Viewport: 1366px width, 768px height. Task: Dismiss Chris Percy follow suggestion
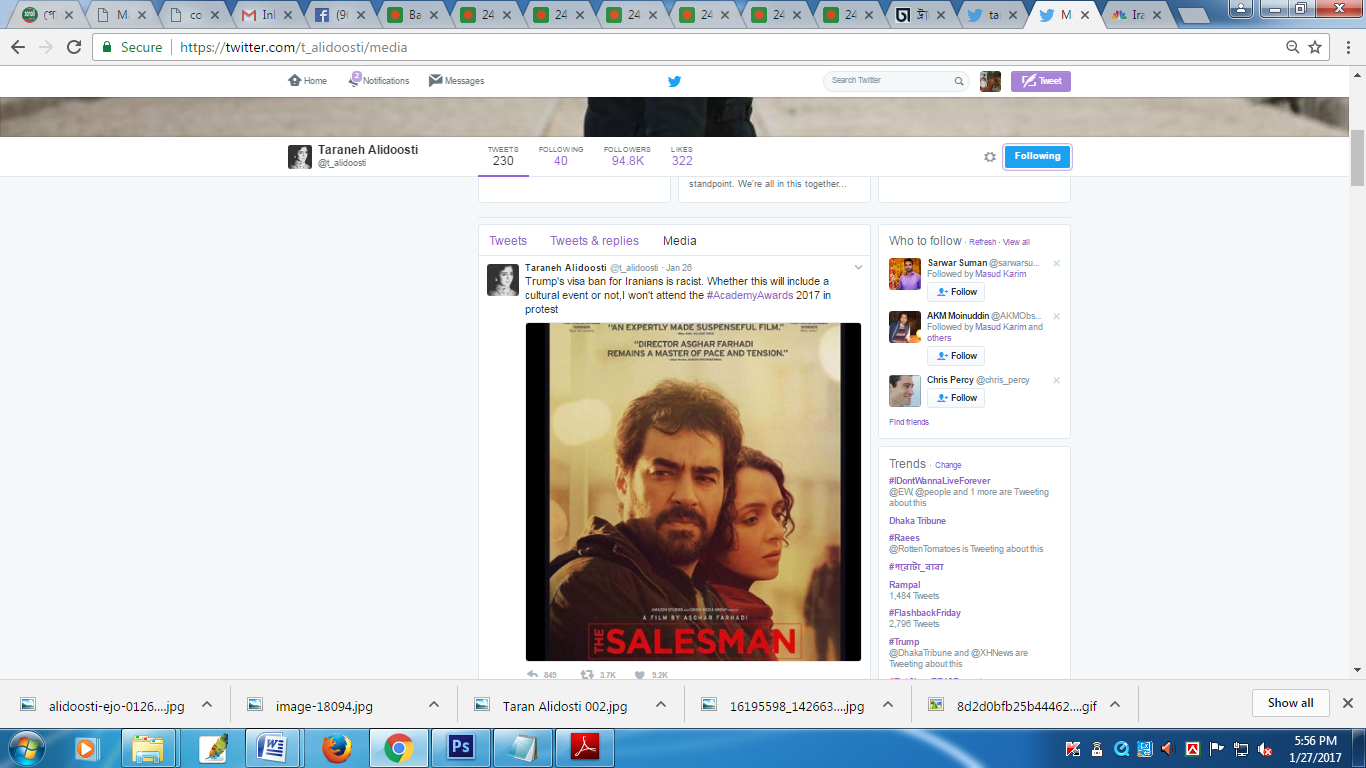pyautogui.click(x=1056, y=380)
